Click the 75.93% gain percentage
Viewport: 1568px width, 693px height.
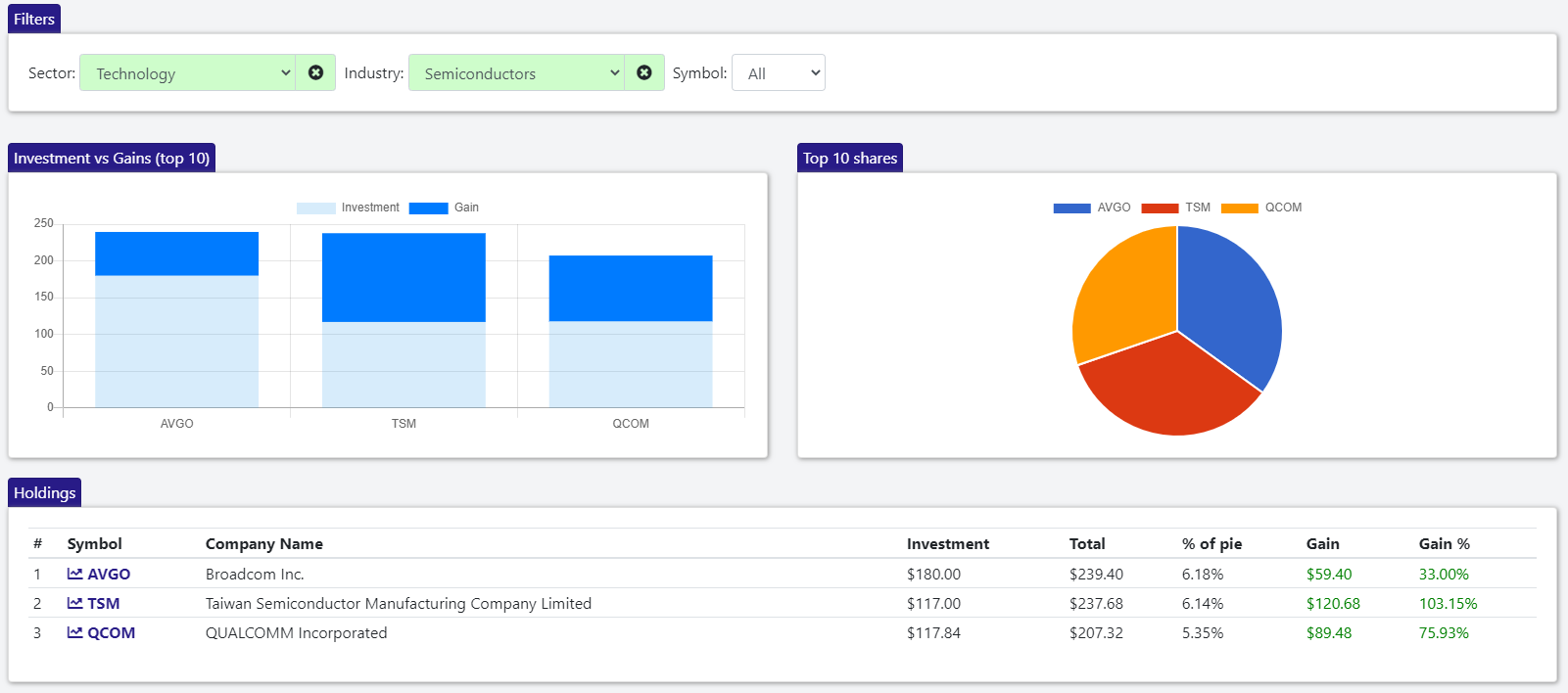pyautogui.click(x=1444, y=633)
